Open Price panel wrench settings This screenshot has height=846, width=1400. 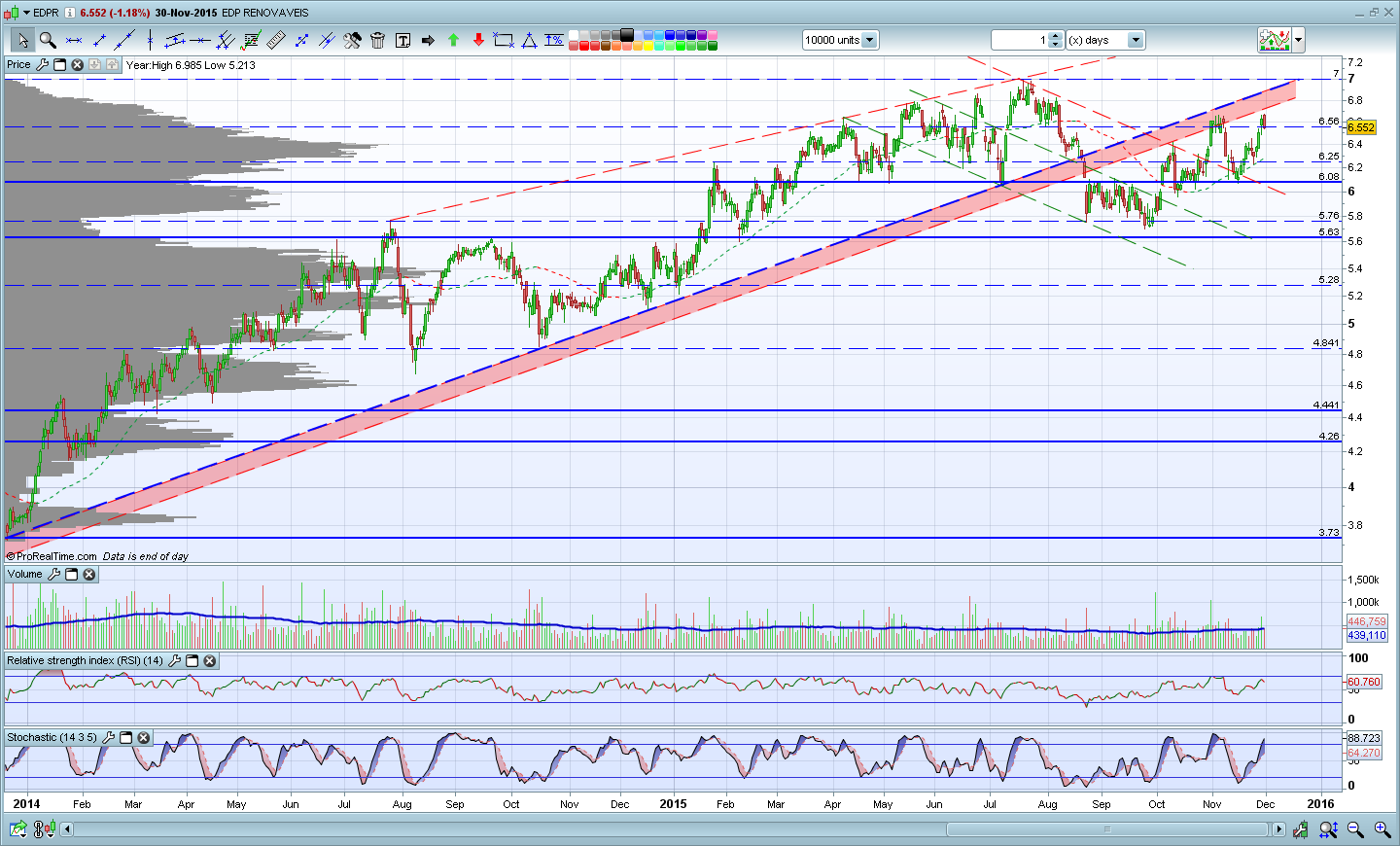(42, 64)
